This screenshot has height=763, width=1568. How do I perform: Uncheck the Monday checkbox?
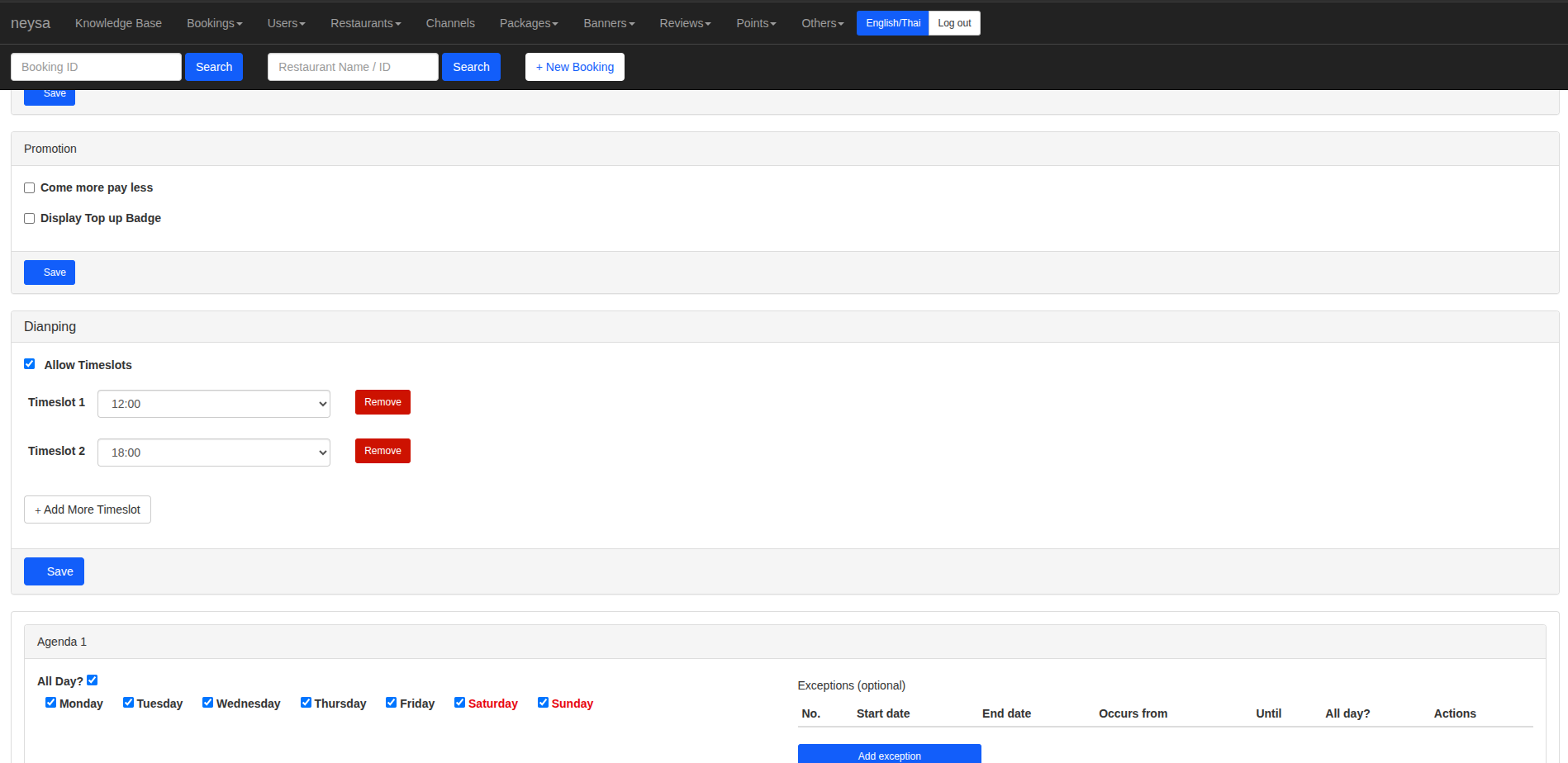pos(51,703)
